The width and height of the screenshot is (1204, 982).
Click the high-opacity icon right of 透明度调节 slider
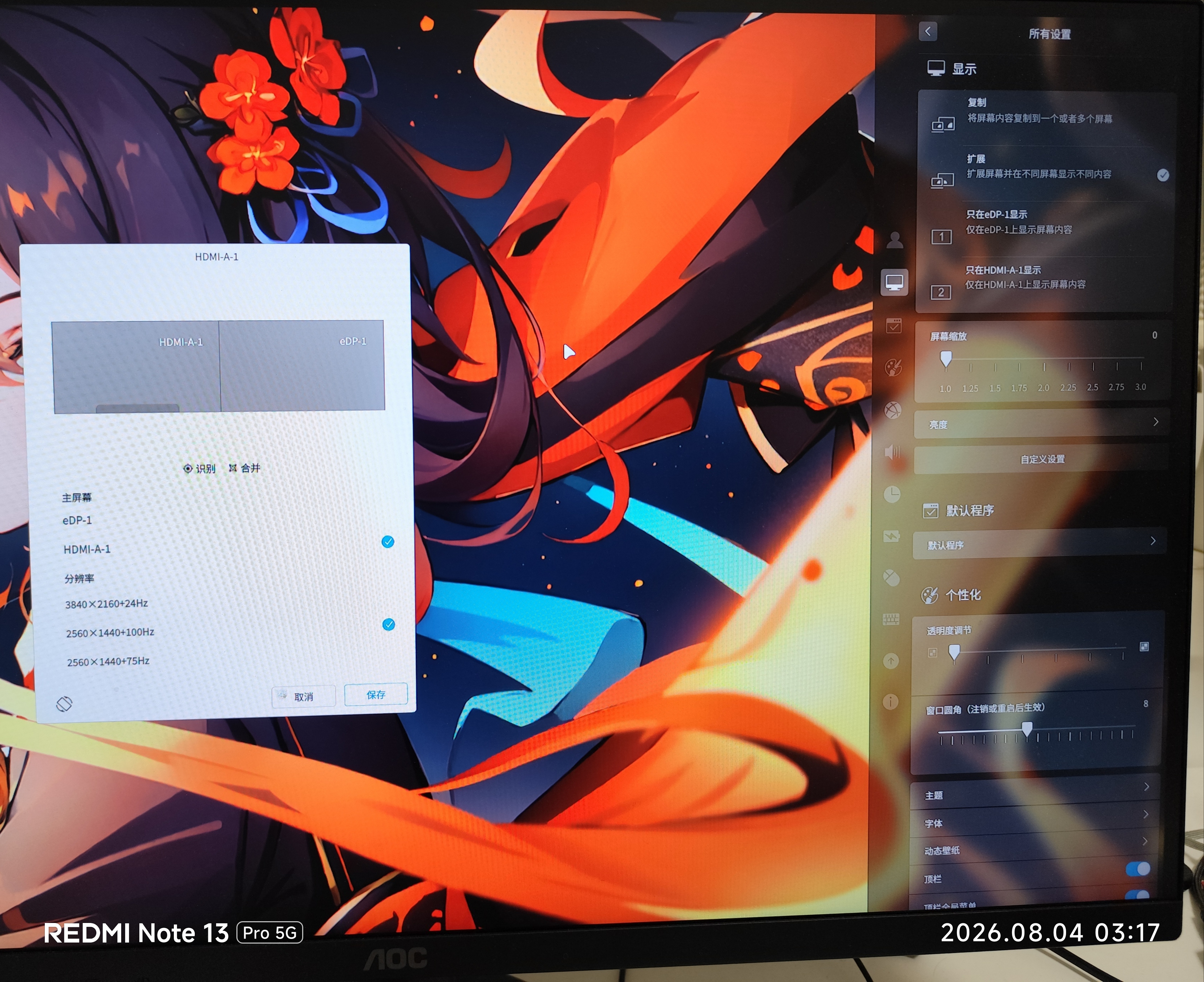1144,647
